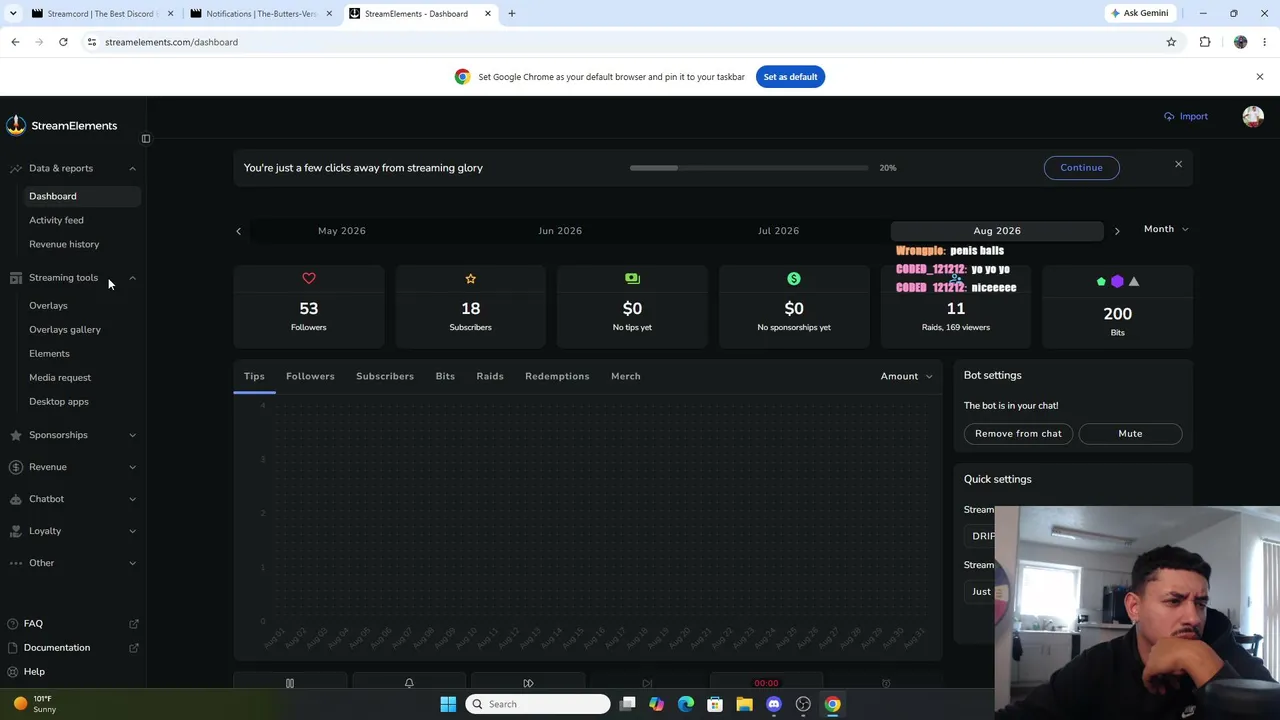
Task: Open File Explorer from the taskbar
Action: (744, 704)
